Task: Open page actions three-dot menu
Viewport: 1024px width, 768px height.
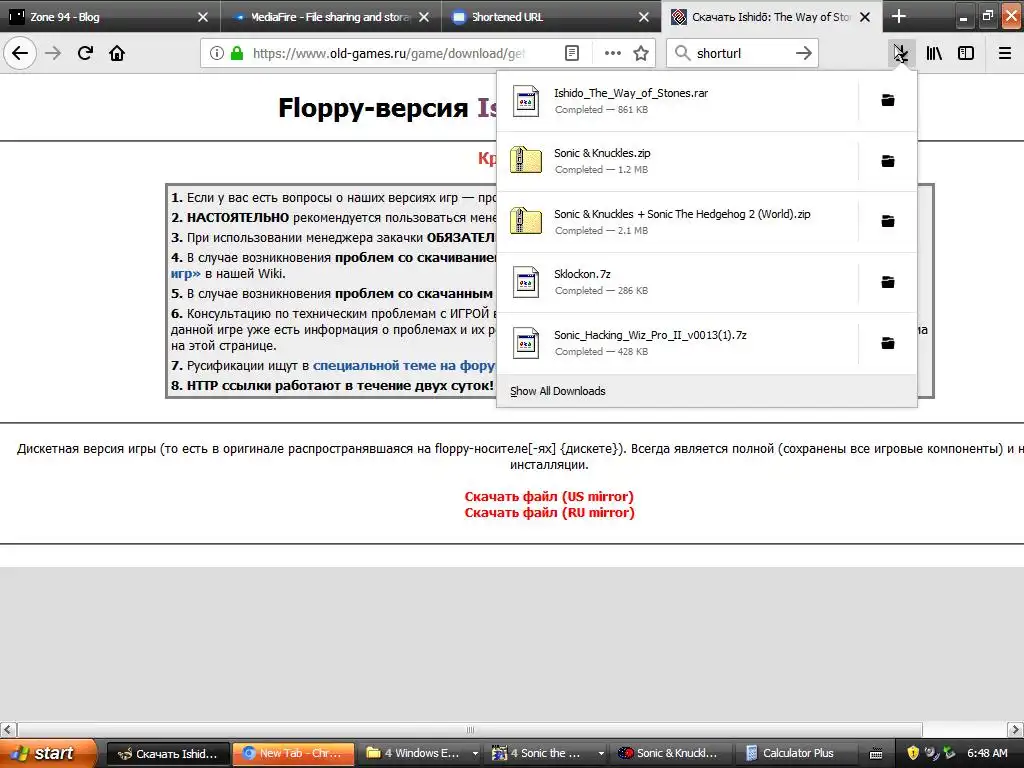Action: [613, 54]
